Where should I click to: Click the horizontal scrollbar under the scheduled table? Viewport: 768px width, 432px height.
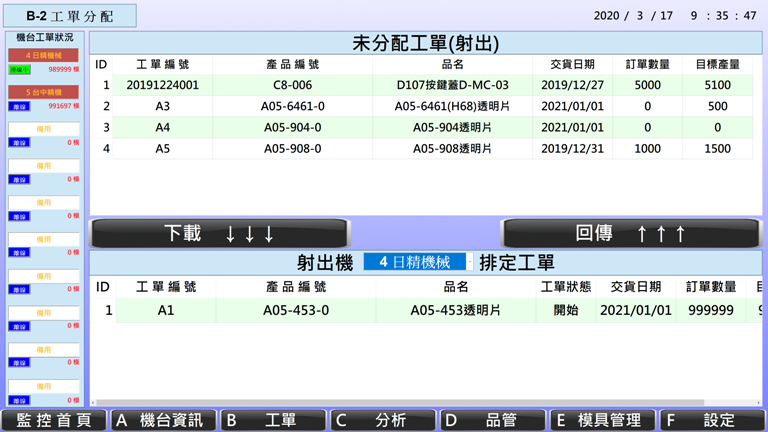420,402
